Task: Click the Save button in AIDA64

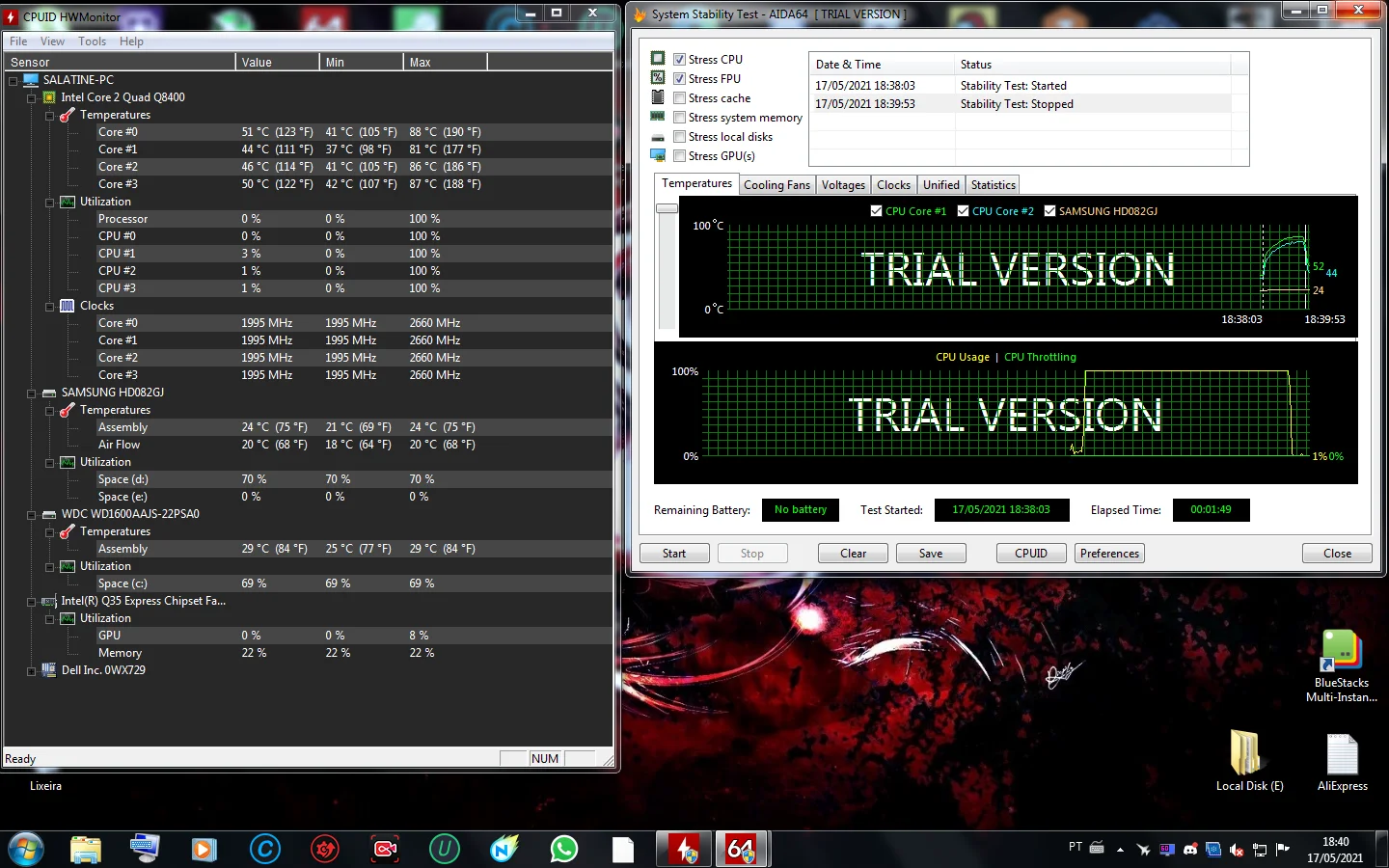Action: tap(931, 554)
